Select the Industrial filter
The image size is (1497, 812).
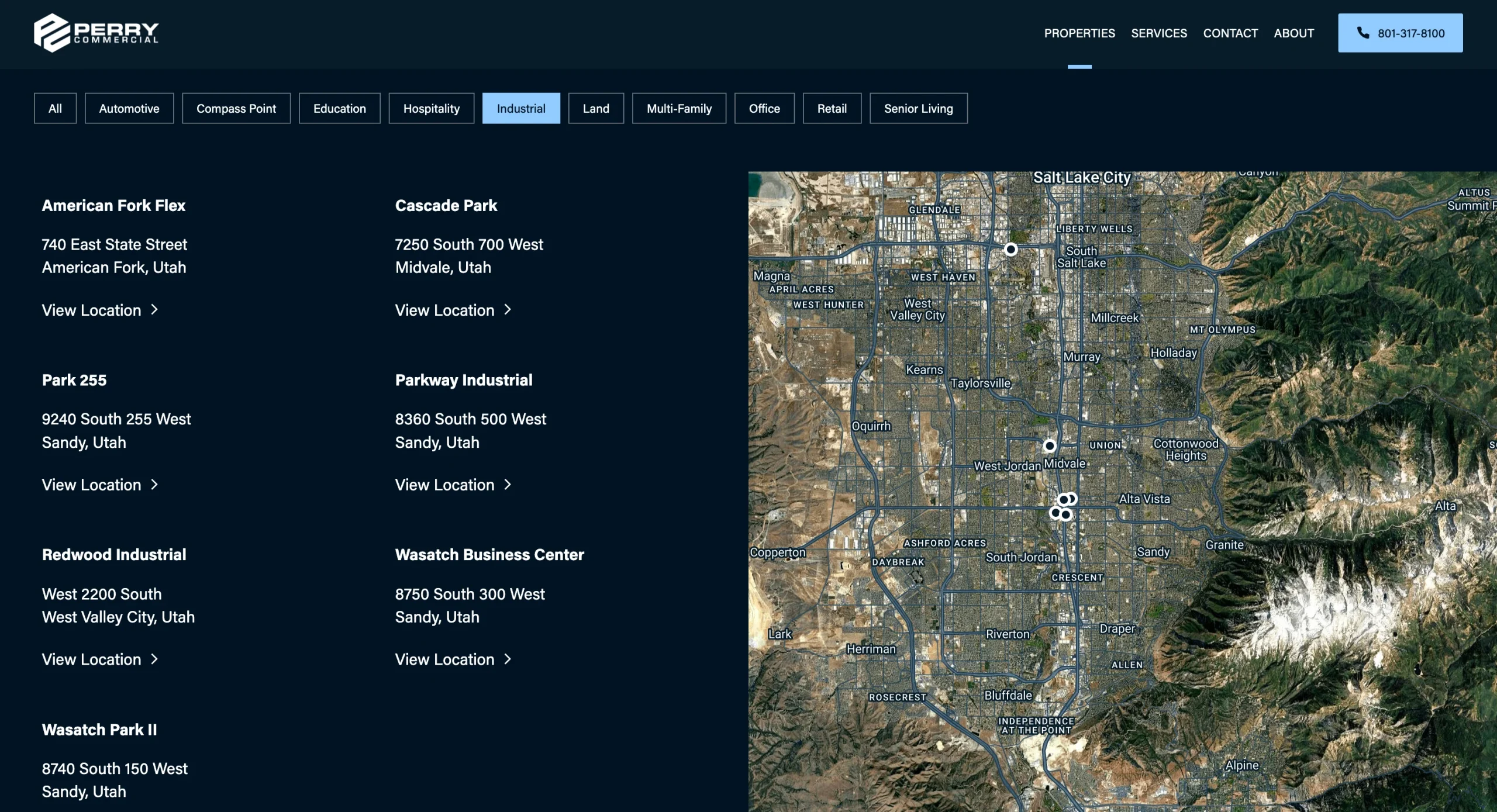pyautogui.click(x=521, y=108)
